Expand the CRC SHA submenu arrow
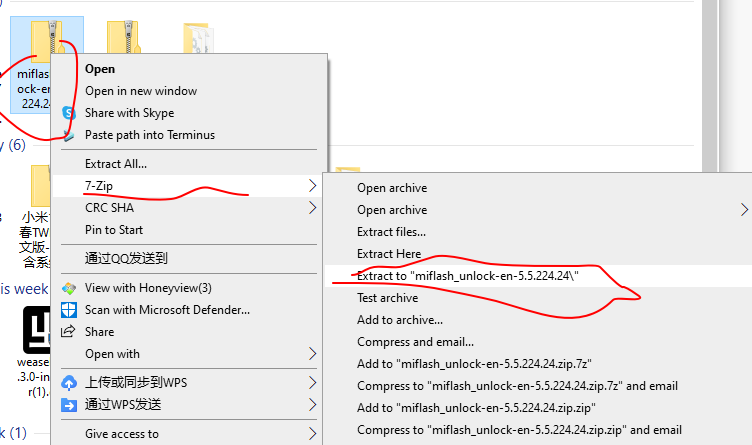Image resolution: width=752 pixels, height=445 pixels. [x=313, y=208]
